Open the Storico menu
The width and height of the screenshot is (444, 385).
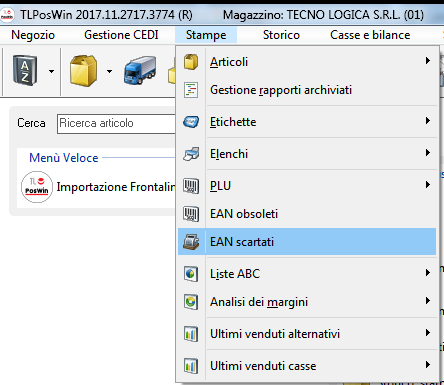[281, 35]
